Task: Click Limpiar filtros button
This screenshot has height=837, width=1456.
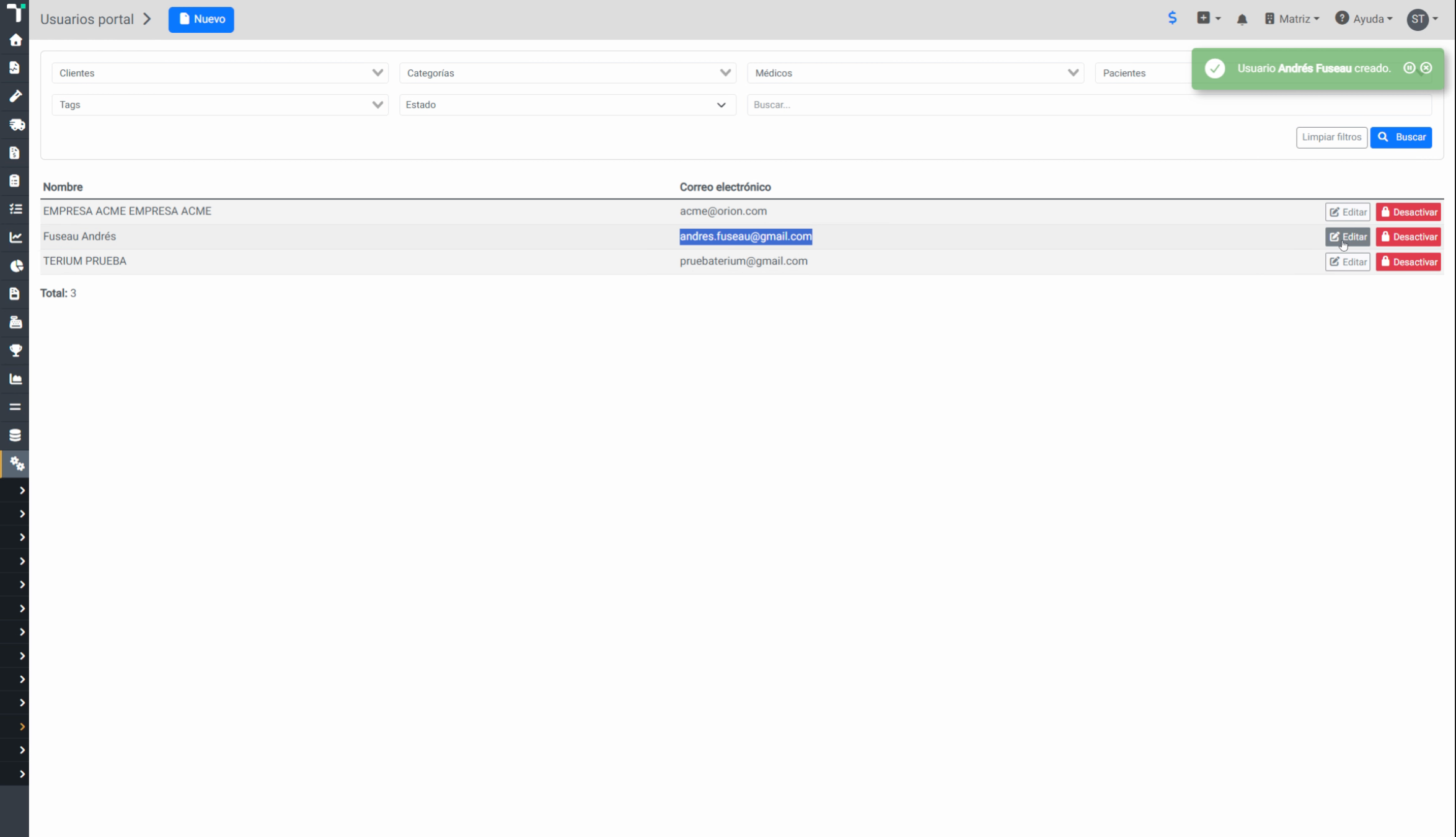Action: point(1331,137)
